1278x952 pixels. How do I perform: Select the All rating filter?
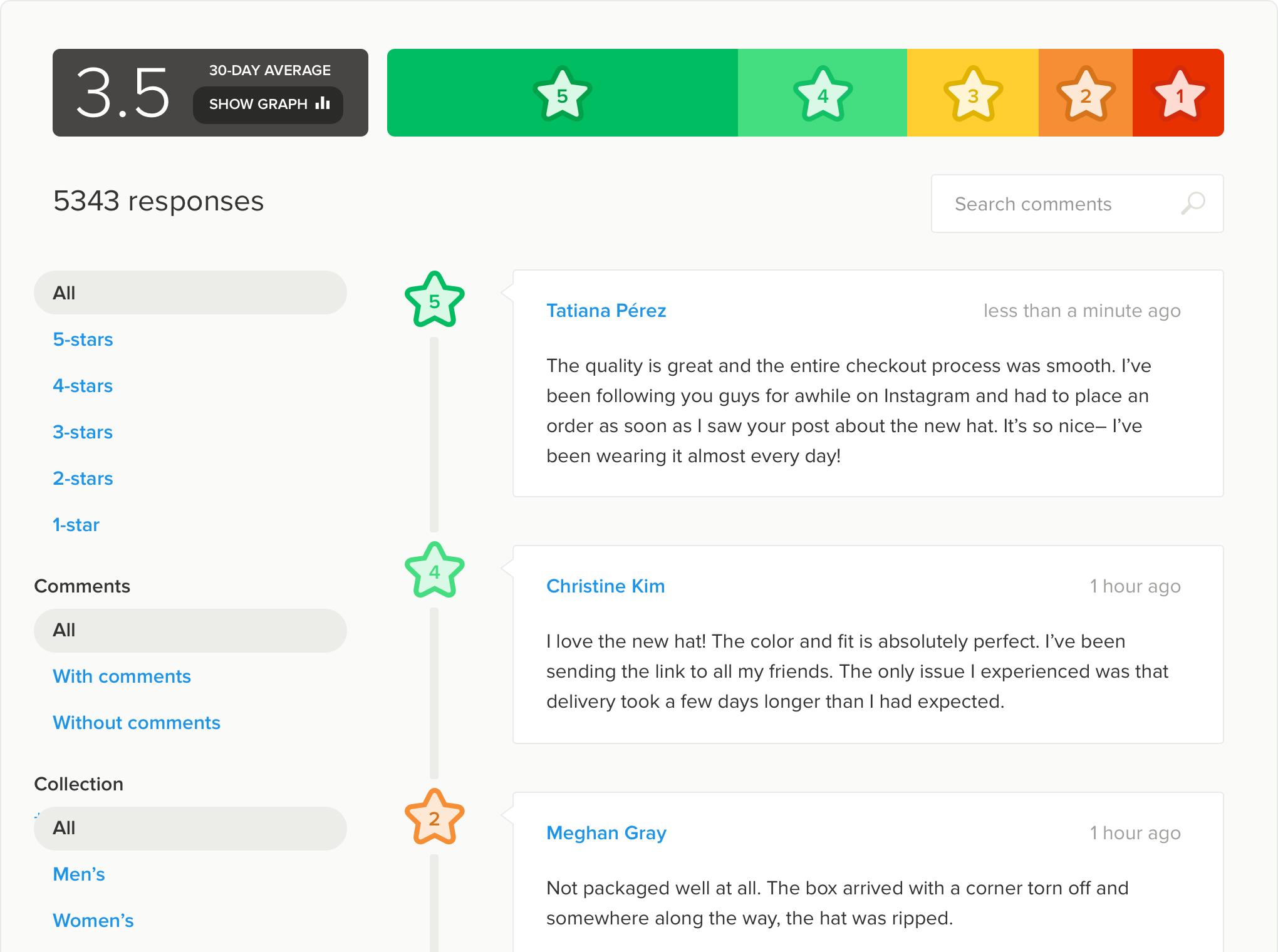190,292
